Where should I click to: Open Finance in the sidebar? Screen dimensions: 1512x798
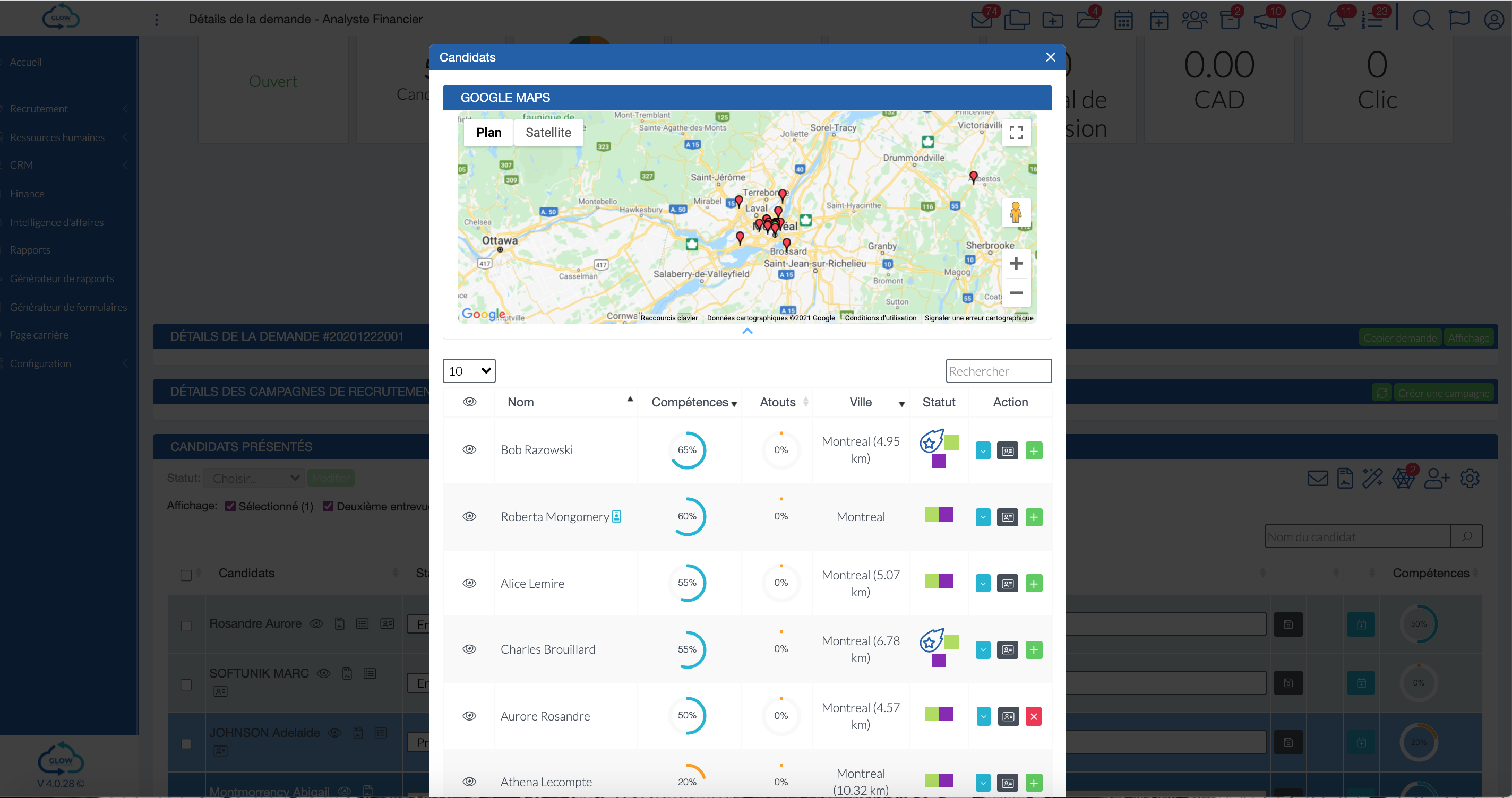[27, 194]
